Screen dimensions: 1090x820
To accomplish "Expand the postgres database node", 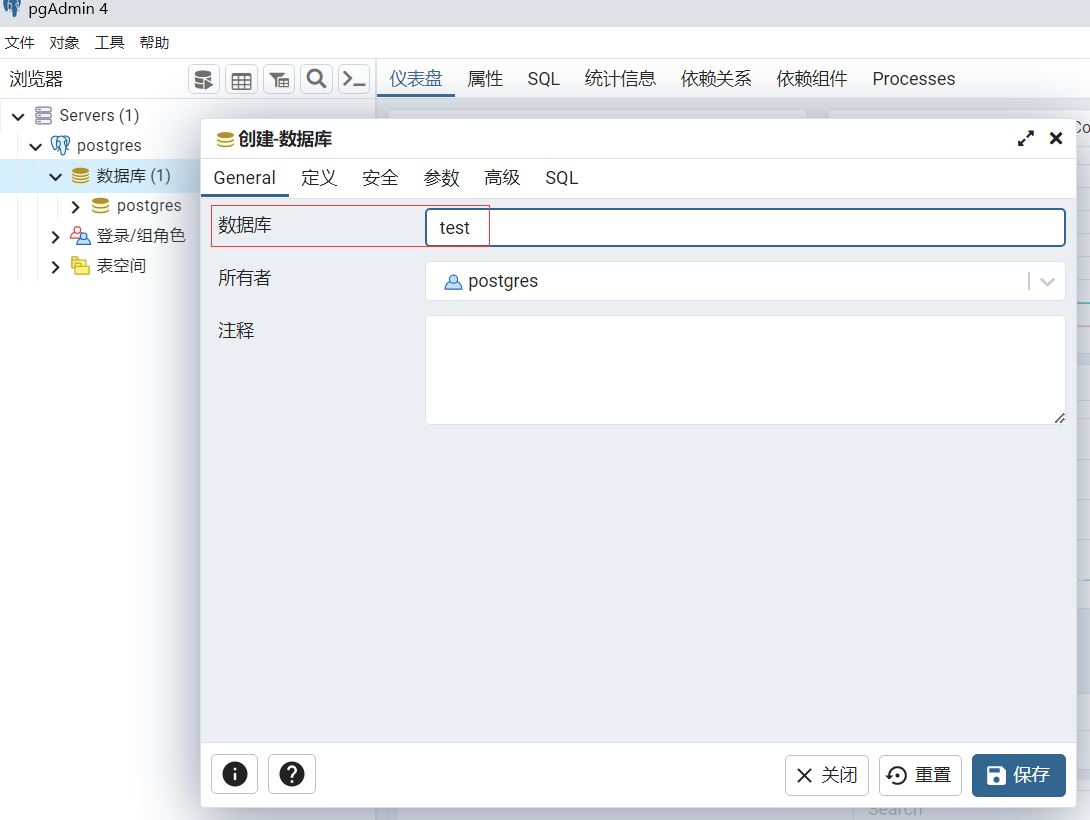I will (x=76, y=206).
